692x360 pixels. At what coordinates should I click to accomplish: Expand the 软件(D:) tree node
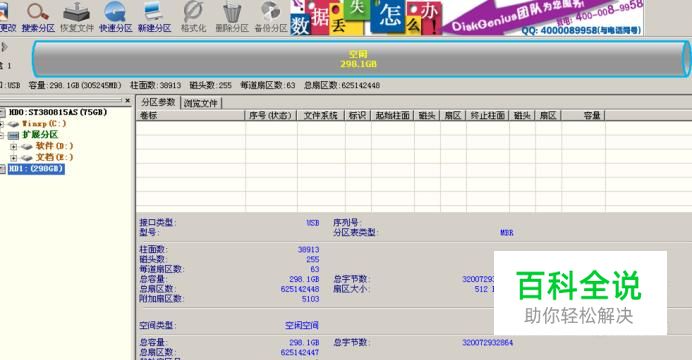[x=14, y=146]
